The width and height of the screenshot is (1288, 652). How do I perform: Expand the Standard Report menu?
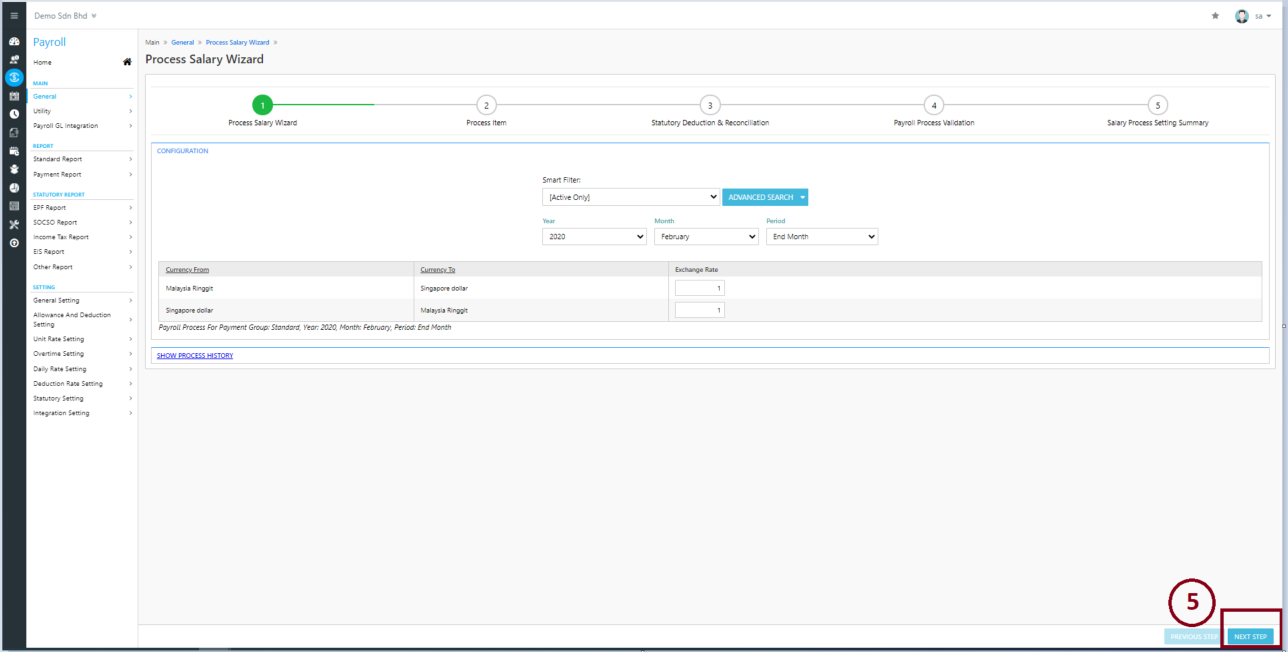click(82, 159)
